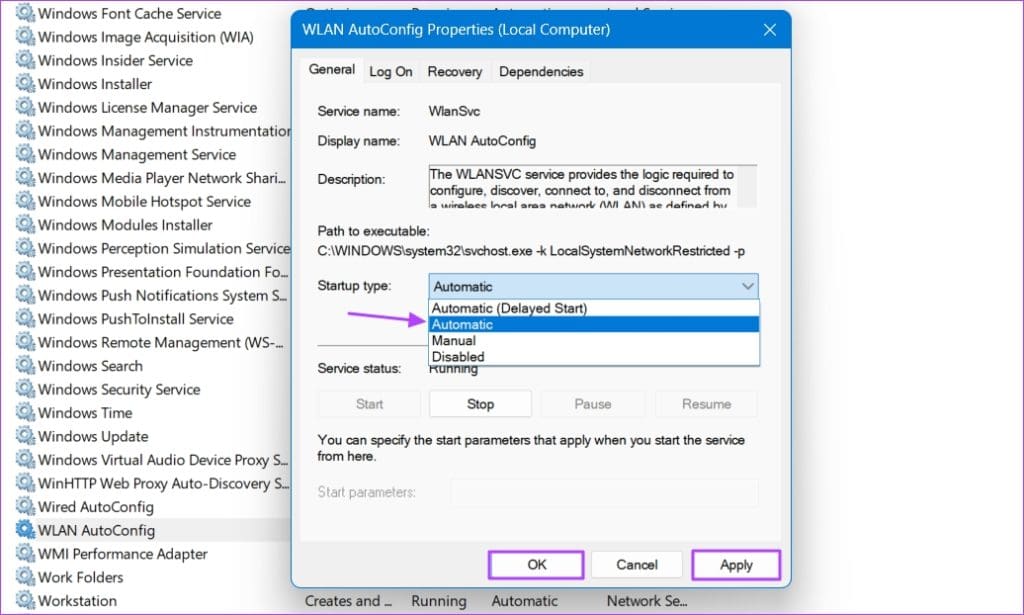Switch to the Recovery tab
This screenshot has height=615, width=1024.
point(455,71)
